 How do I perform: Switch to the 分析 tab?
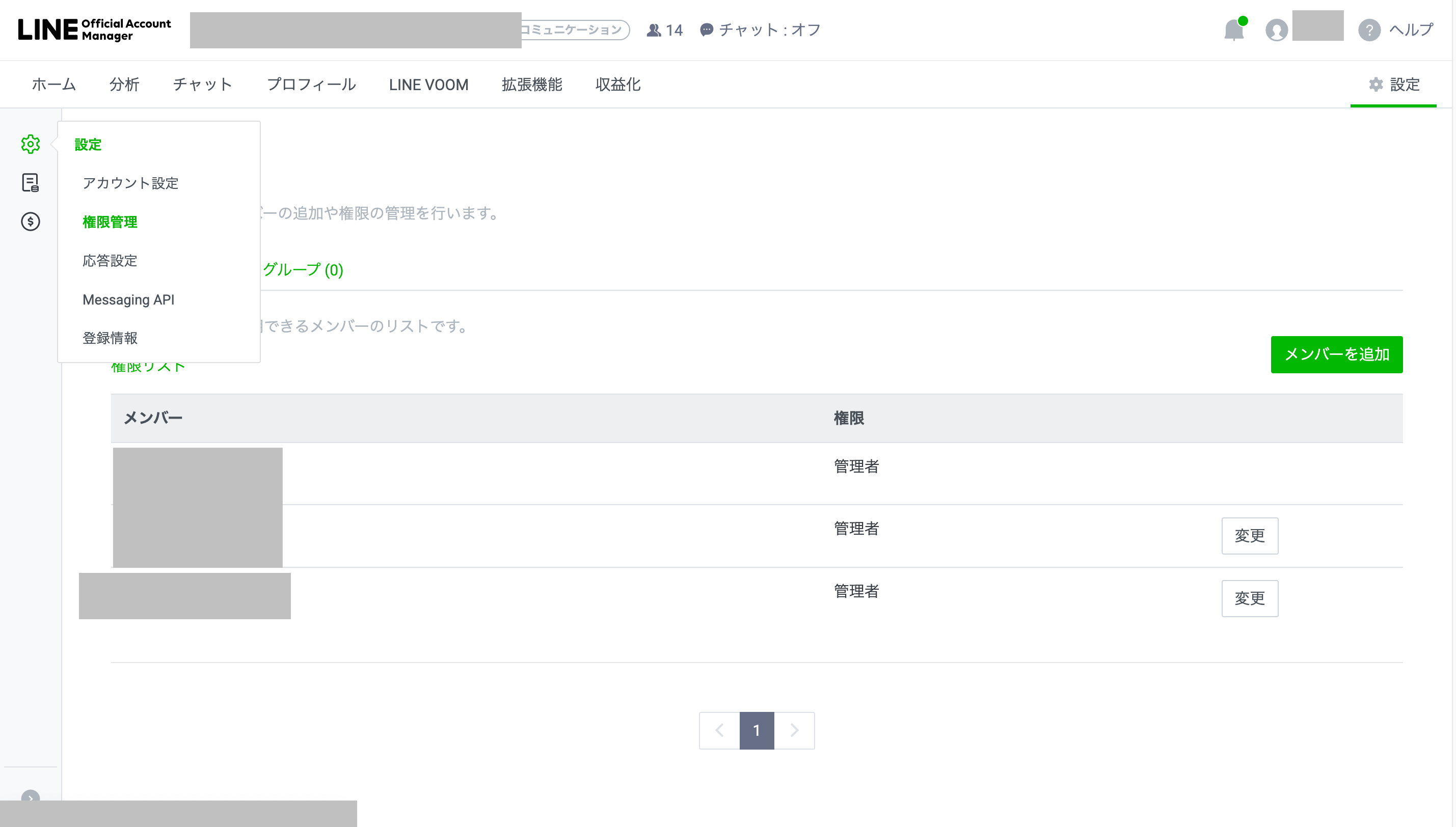pos(124,85)
